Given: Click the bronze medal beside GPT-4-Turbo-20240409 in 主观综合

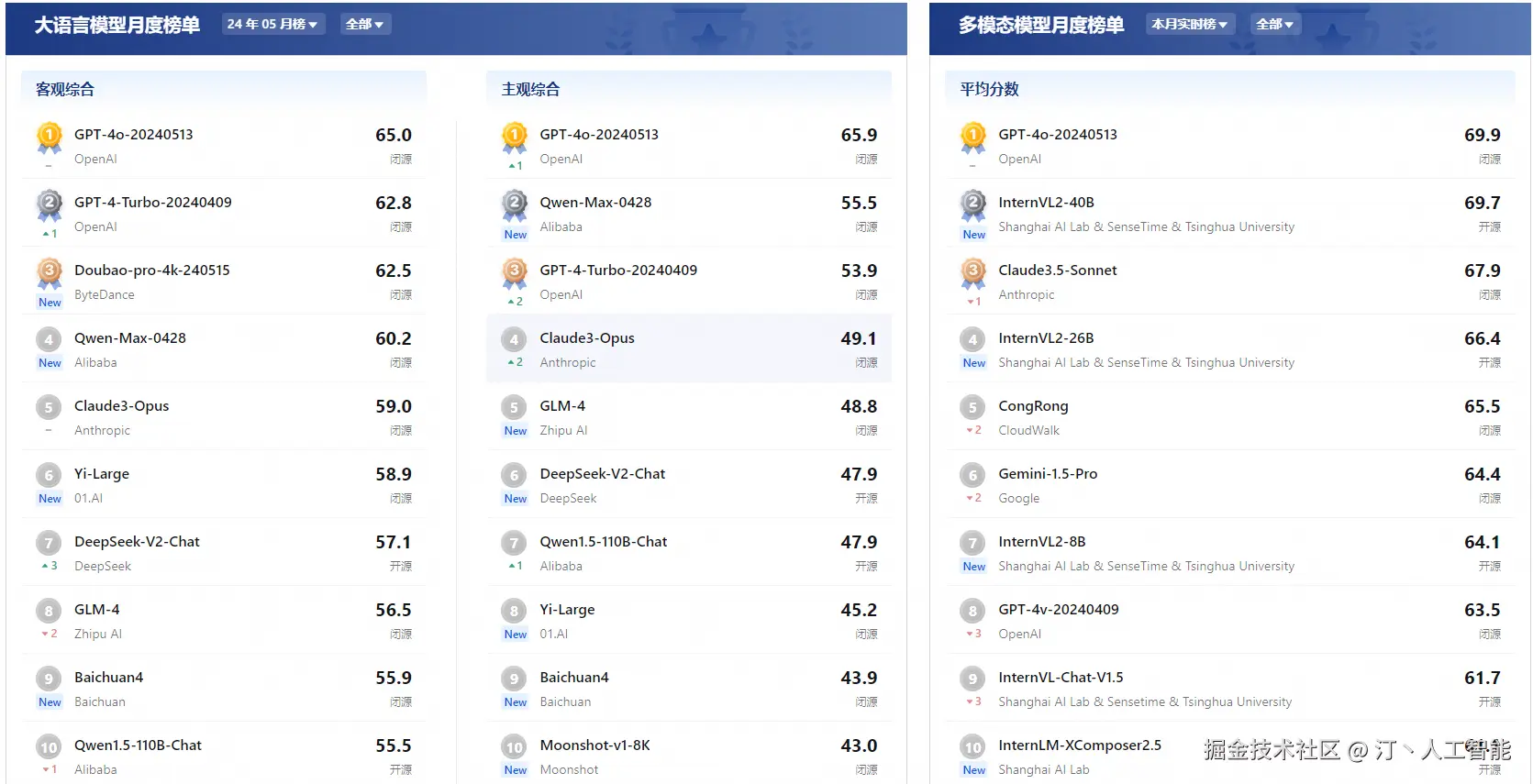Looking at the screenshot, I should (x=515, y=274).
